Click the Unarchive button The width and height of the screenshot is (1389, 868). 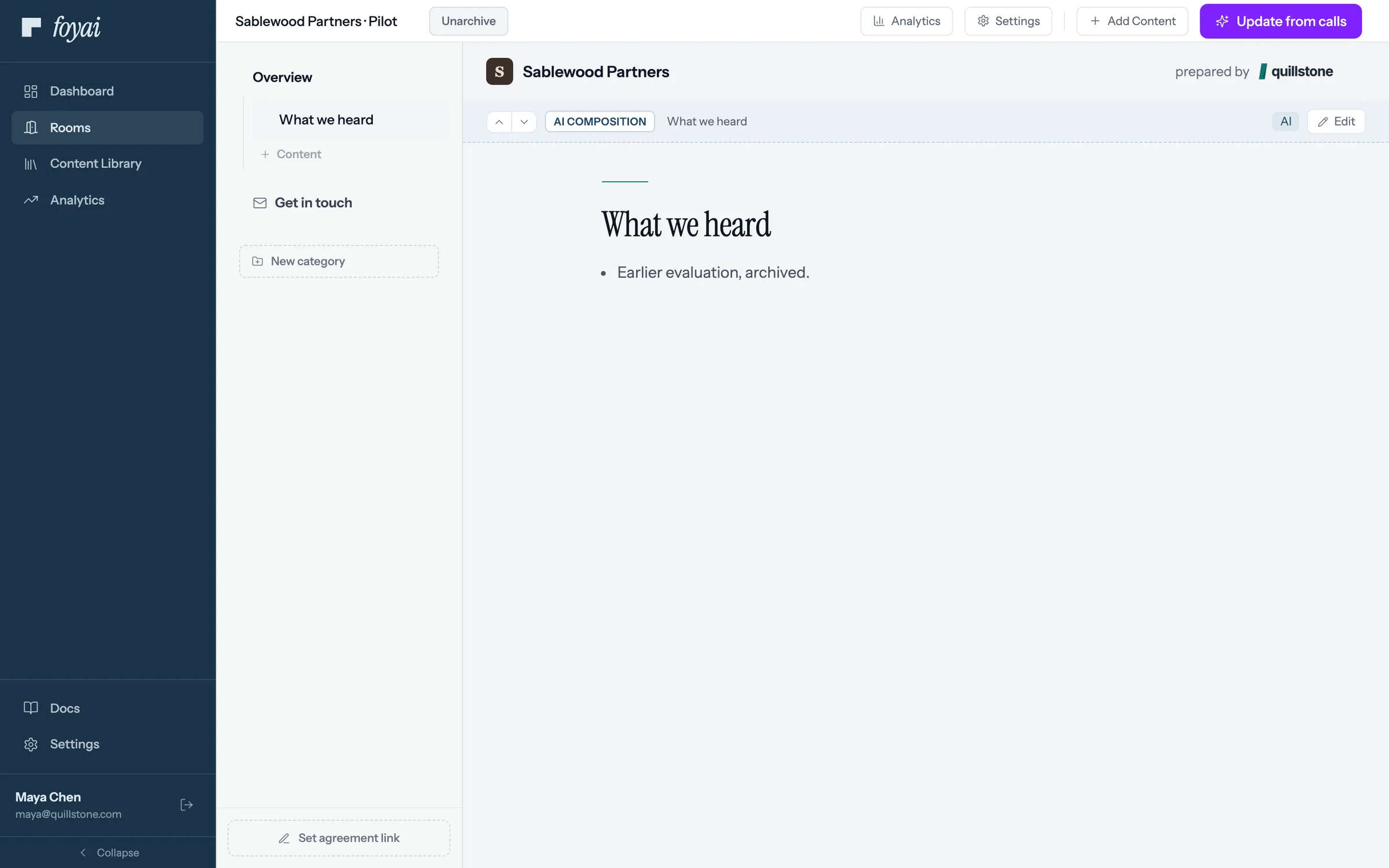pyautogui.click(x=468, y=21)
